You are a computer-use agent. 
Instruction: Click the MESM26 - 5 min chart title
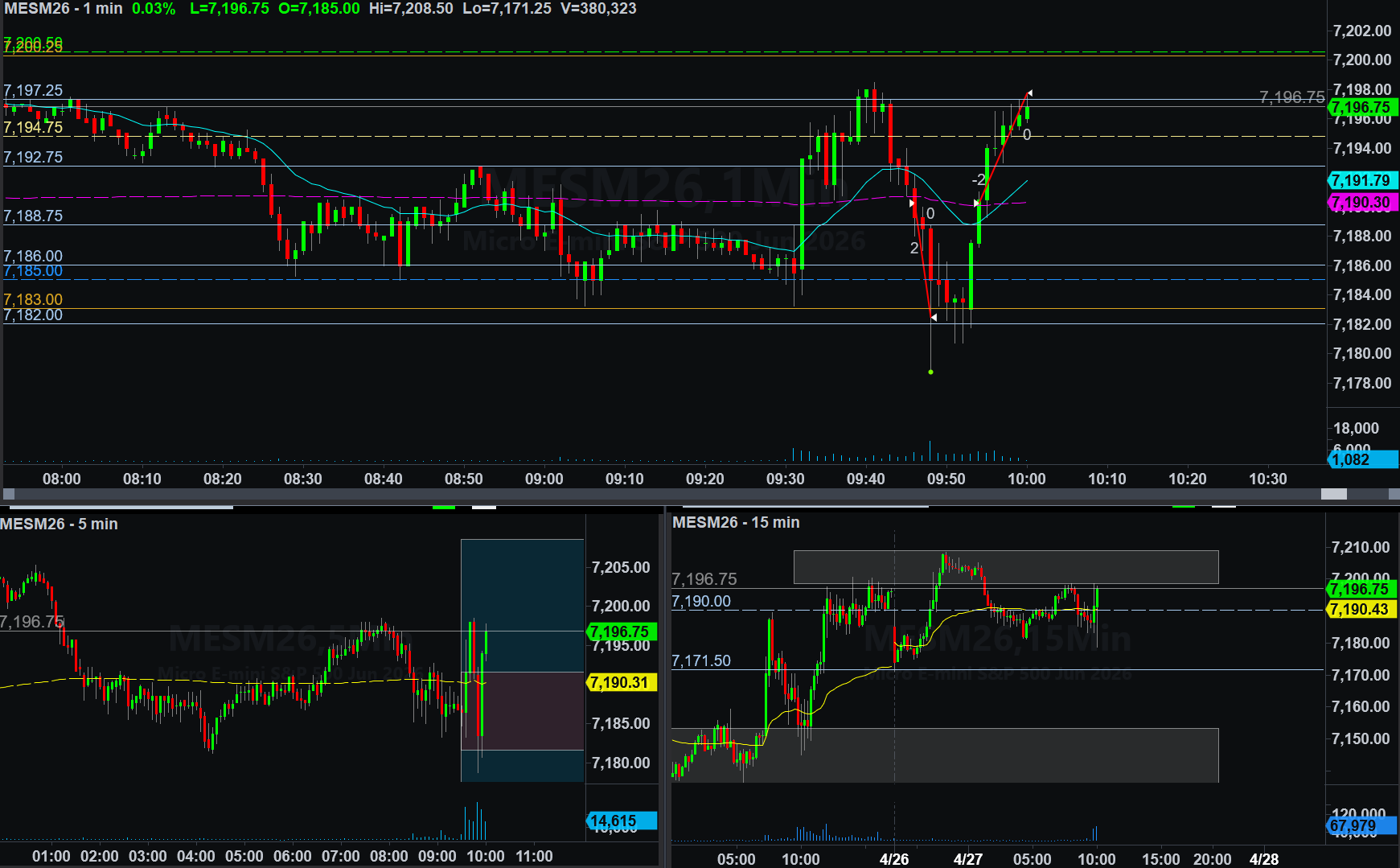click(59, 525)
